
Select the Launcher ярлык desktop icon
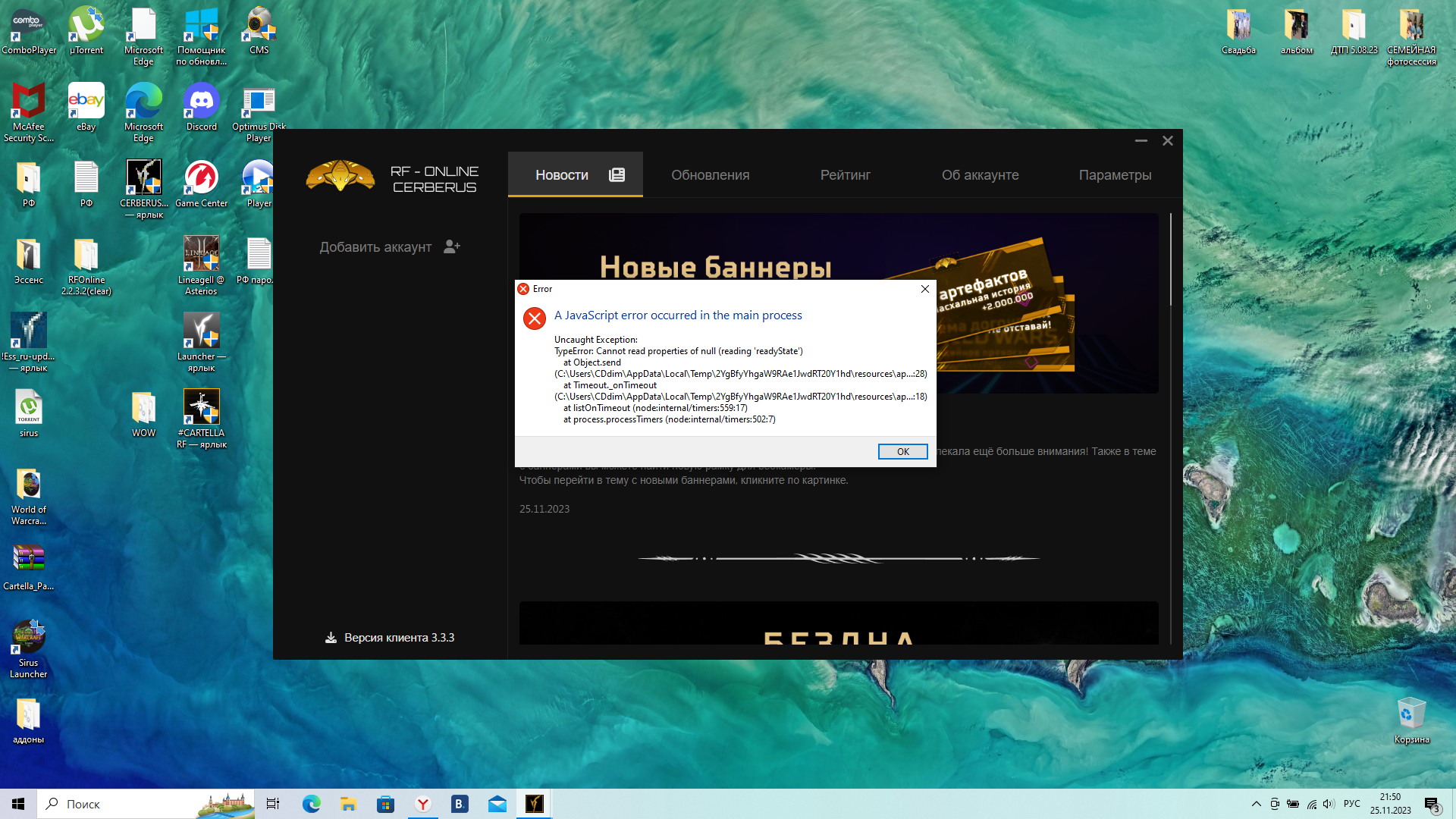pyautogui.click(x=202, y=343)
